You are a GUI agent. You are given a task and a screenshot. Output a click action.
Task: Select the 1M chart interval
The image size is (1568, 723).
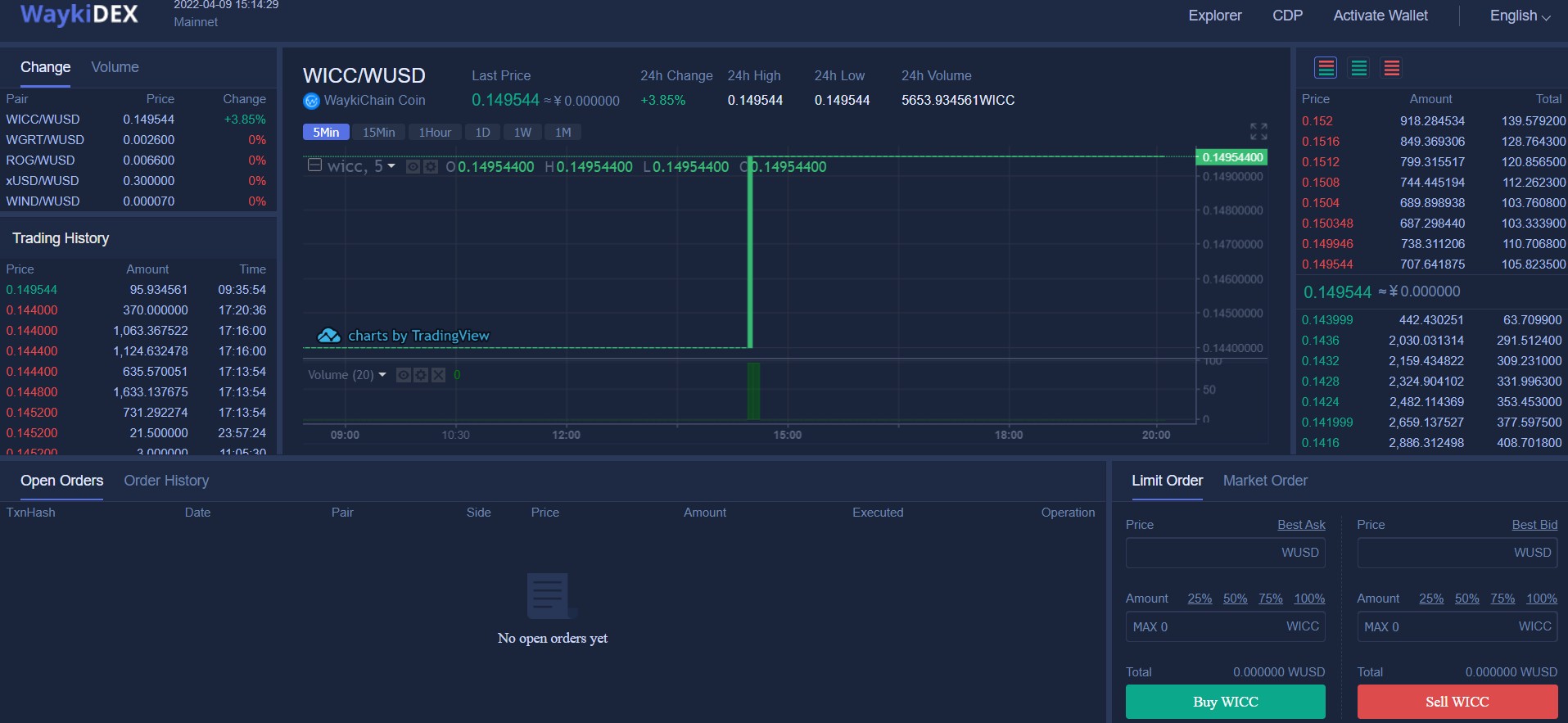pos(563,132)
